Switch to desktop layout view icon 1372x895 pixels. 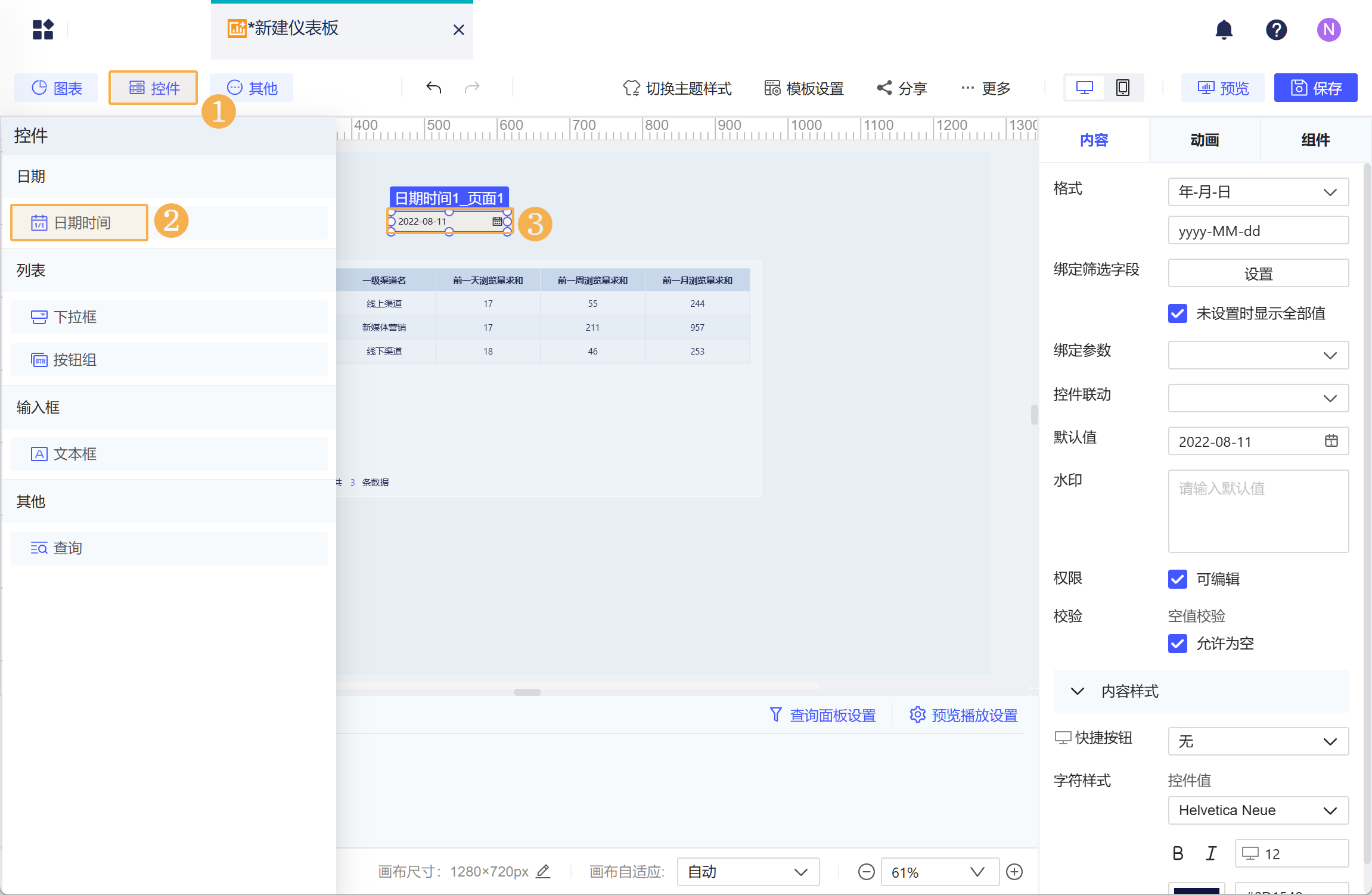(1084, 88)
